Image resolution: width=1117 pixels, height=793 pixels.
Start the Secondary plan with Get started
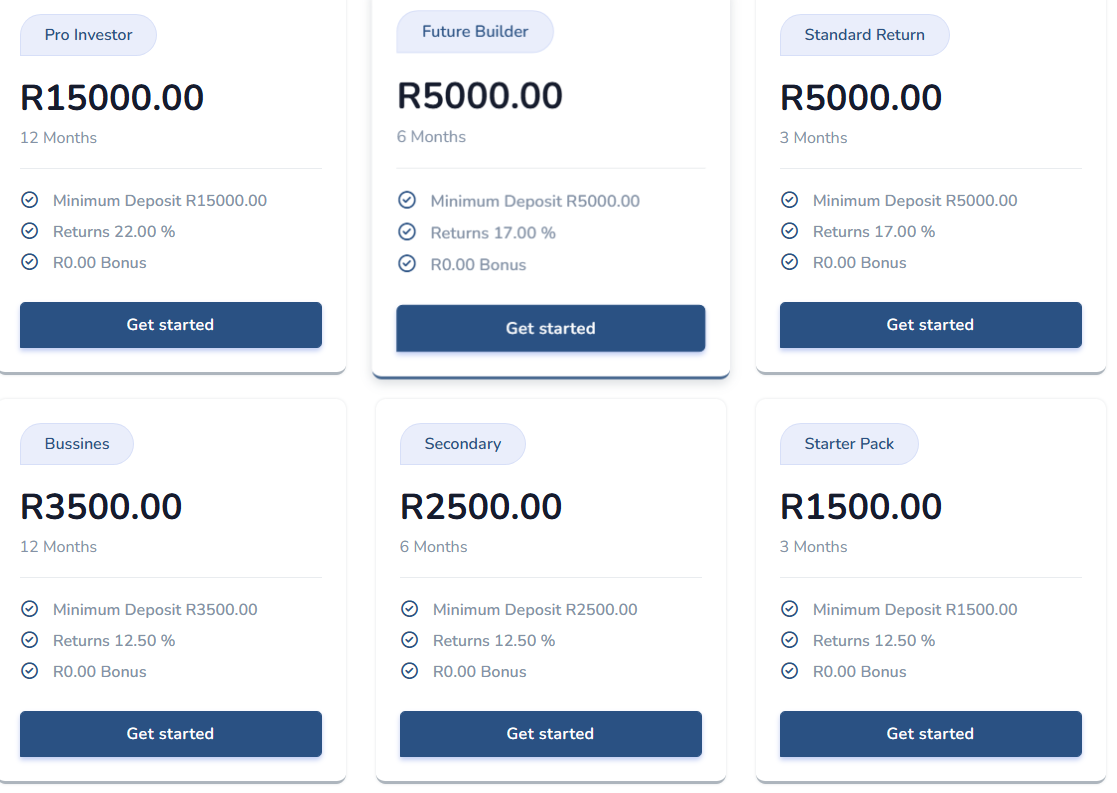click(x=550, y=734)
